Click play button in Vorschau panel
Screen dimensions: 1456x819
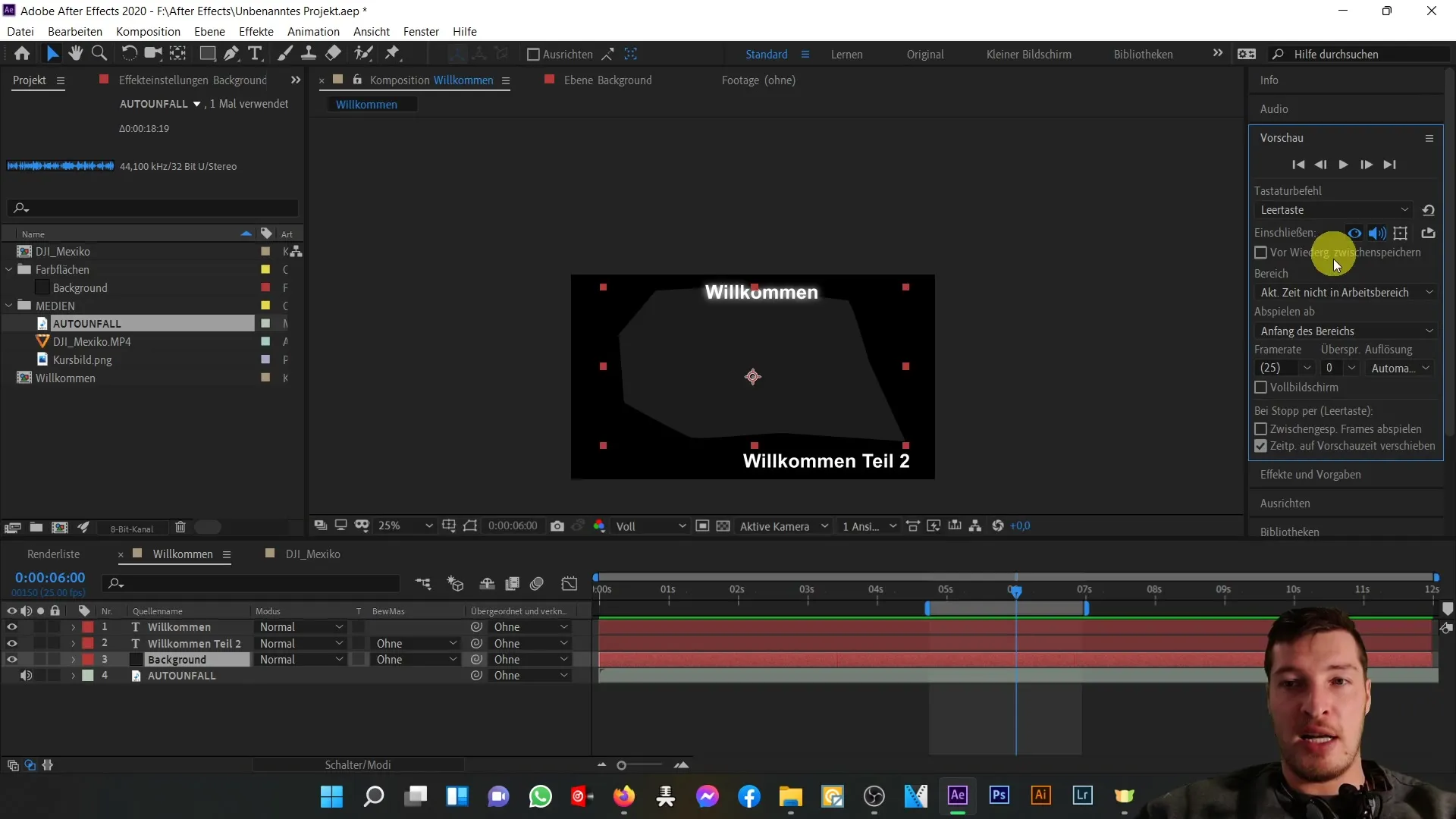pos(1345,164)
